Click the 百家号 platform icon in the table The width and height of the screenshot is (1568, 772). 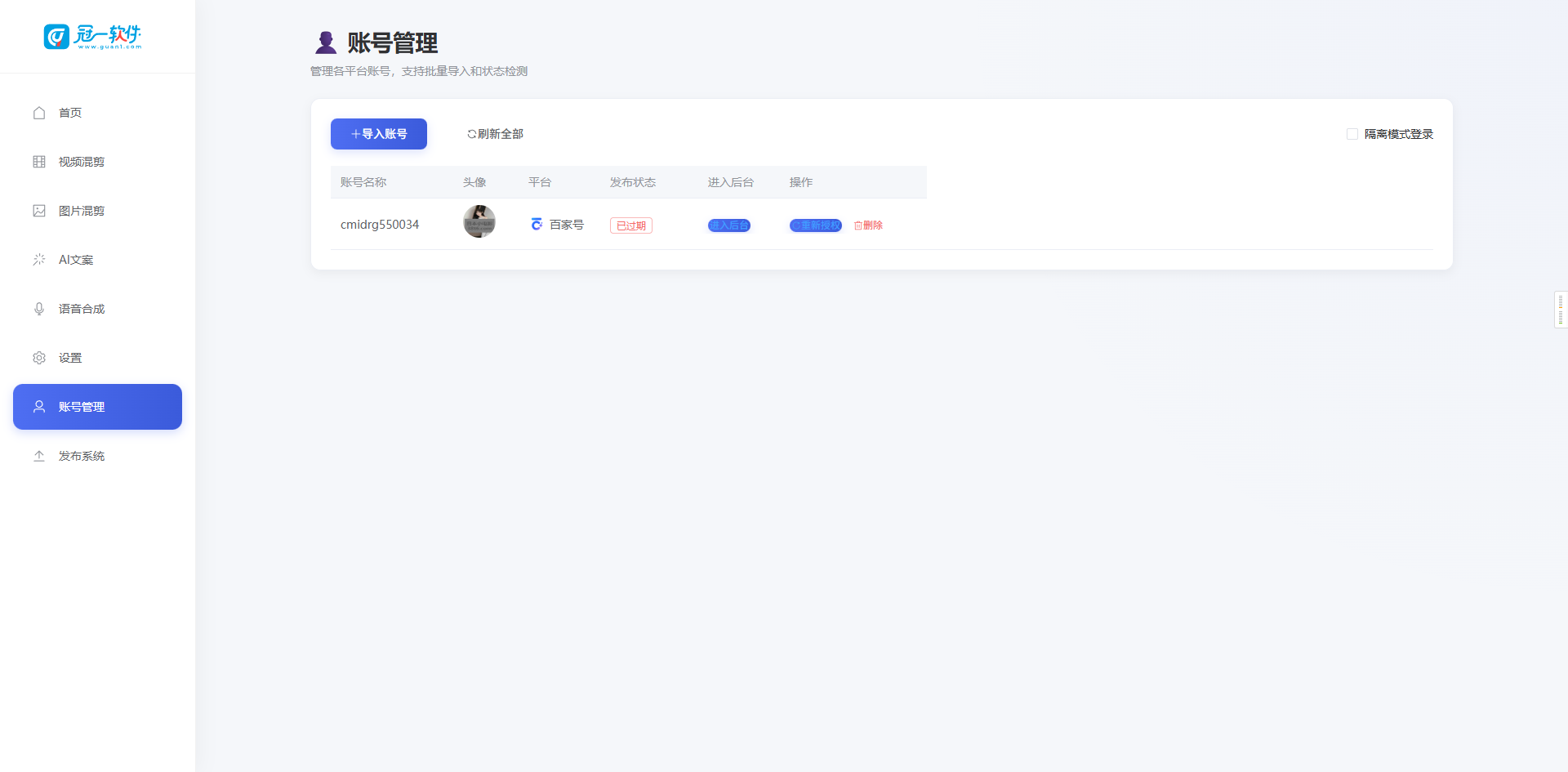point(536,224)
